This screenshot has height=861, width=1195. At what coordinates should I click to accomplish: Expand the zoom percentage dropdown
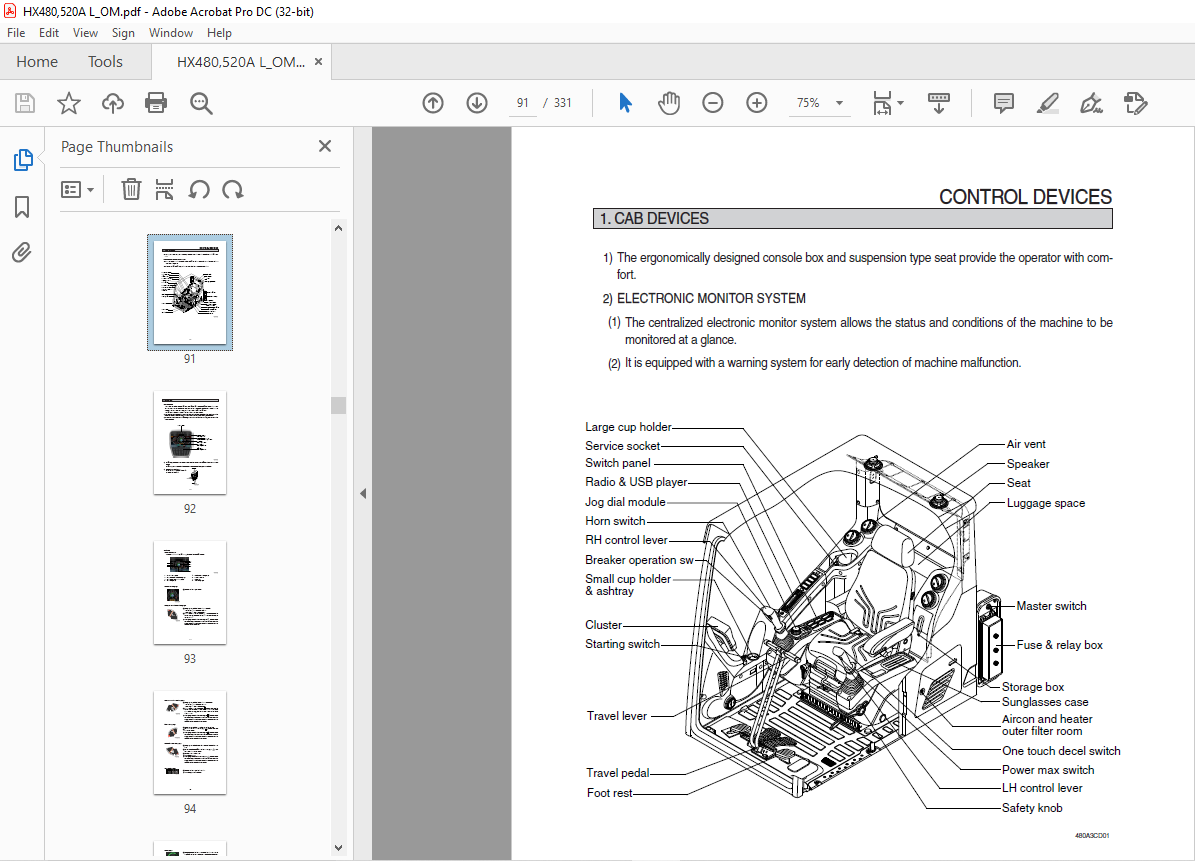pyautogui.click(x=839, y=103)
